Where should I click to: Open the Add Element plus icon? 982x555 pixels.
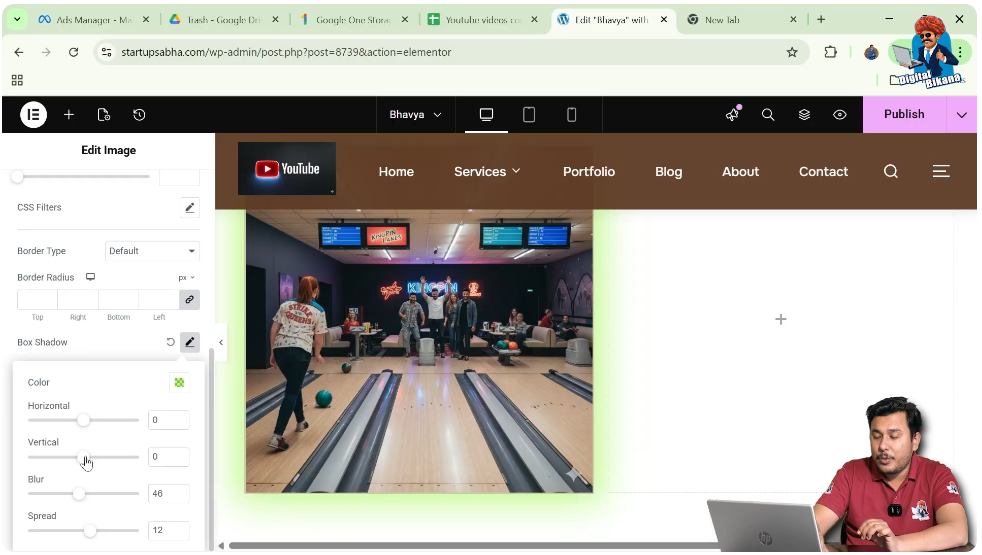pyautogui.click(x=69, y=115)
